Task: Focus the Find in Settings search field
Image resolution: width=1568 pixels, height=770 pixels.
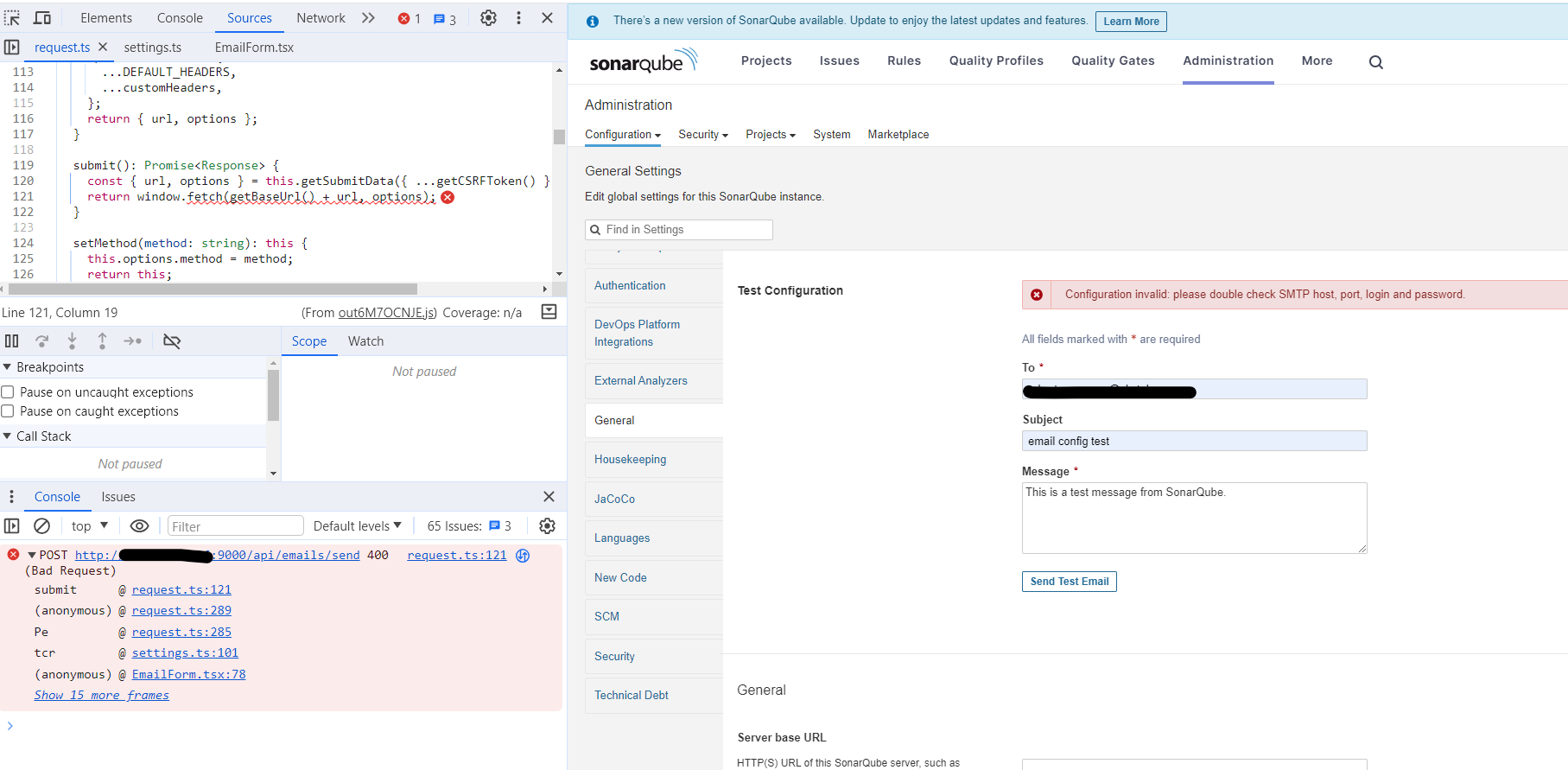Action: tap(679, 230)
